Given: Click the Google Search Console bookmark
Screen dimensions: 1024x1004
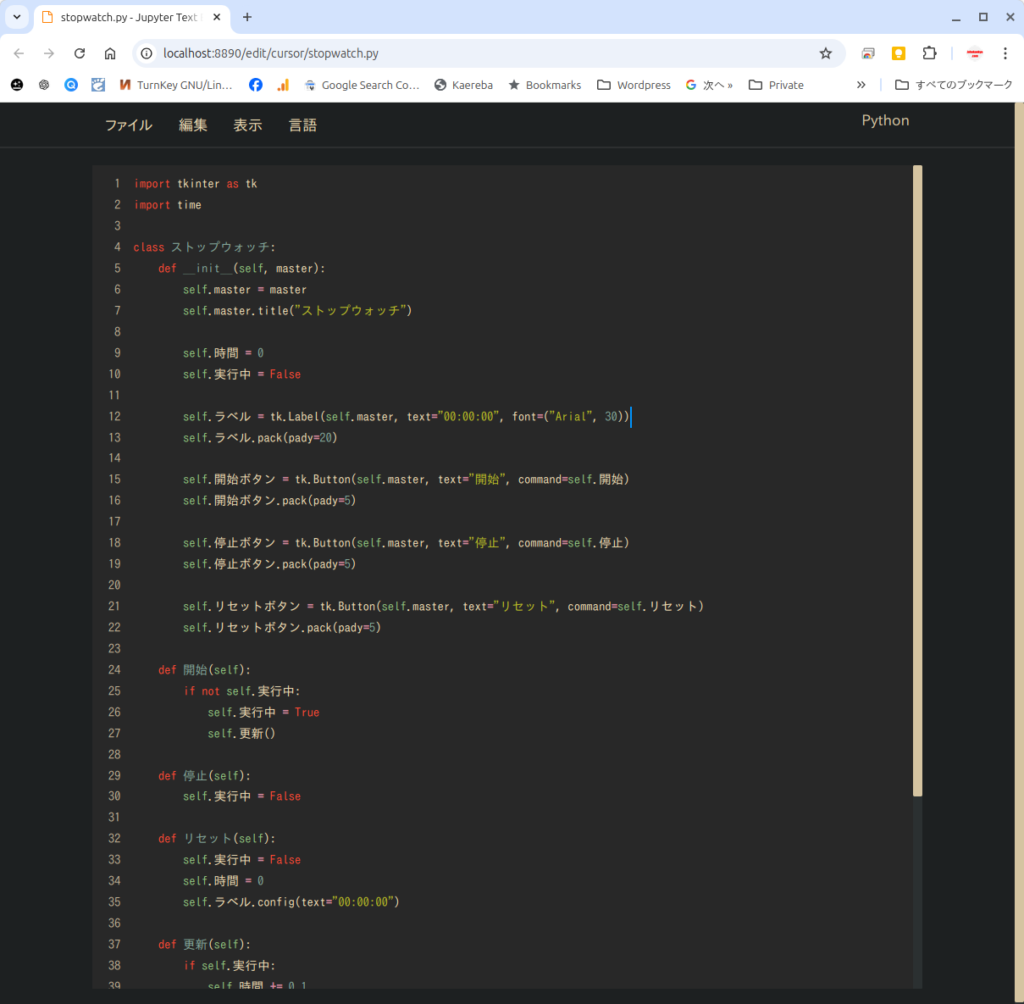Looking at the screenshot, I should pyautogui.click(x=361, y=85).
